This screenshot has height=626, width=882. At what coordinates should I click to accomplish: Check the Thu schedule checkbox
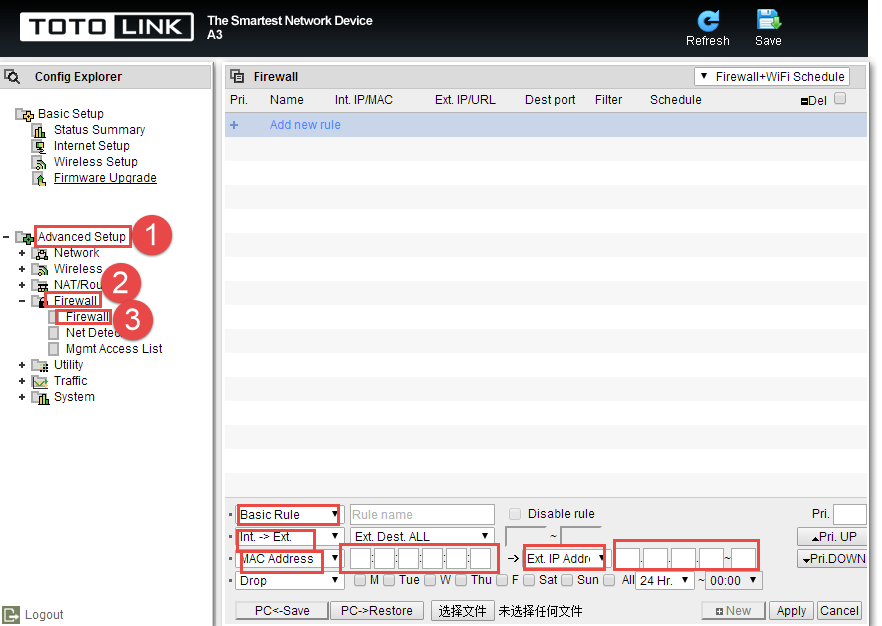pyautogui.click(x=461, y=580)
